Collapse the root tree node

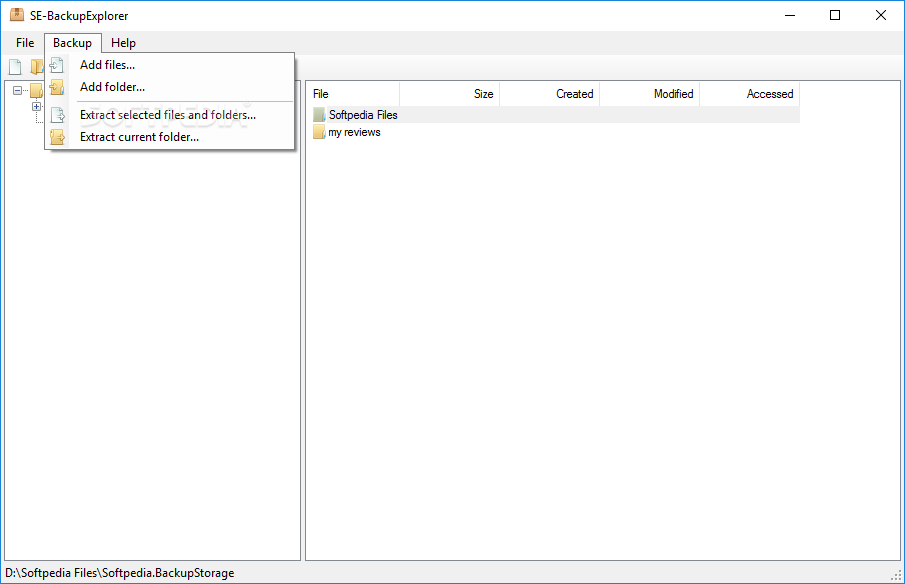(x=17, y=90)
